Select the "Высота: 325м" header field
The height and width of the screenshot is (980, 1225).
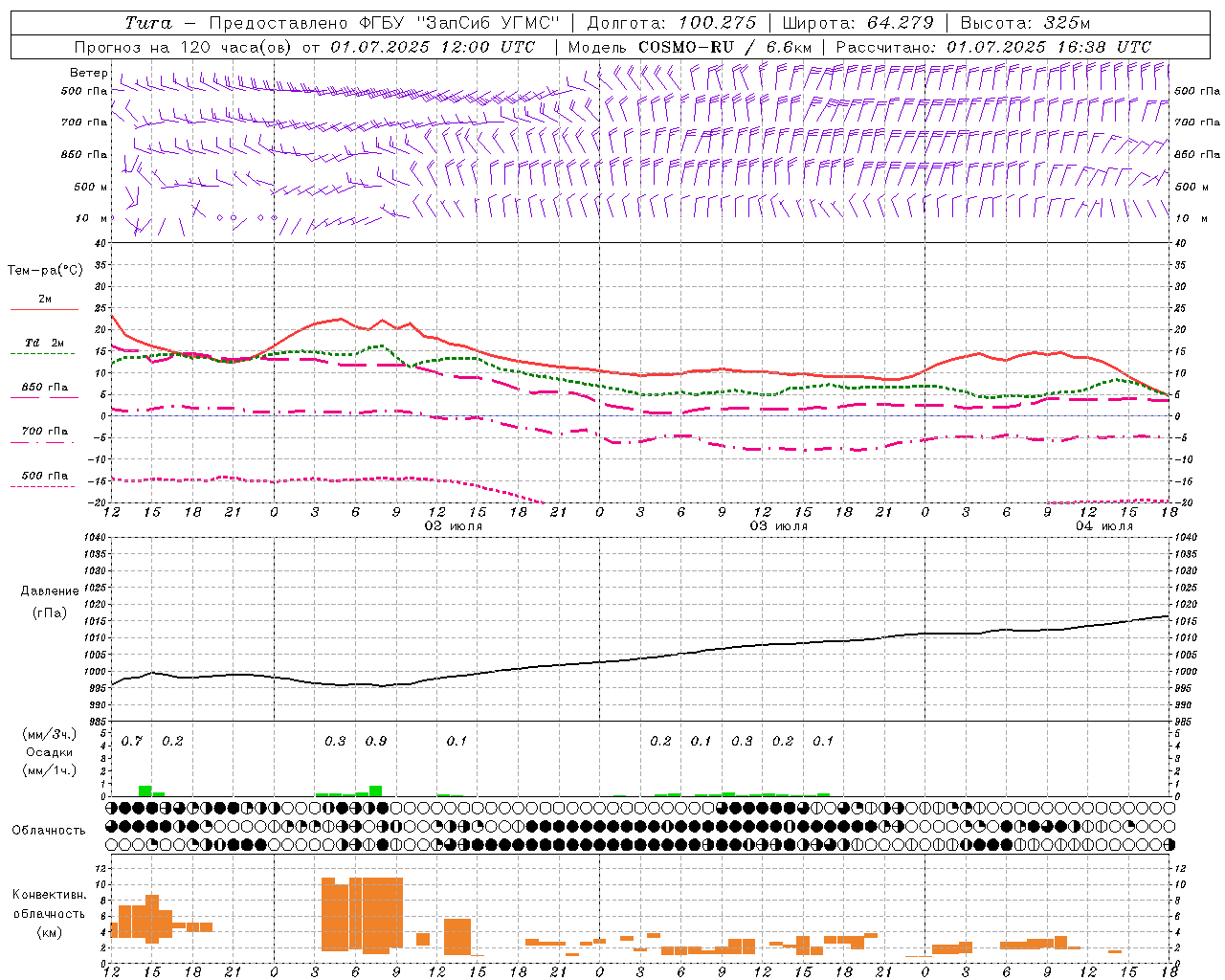(x=1025, y=23)
